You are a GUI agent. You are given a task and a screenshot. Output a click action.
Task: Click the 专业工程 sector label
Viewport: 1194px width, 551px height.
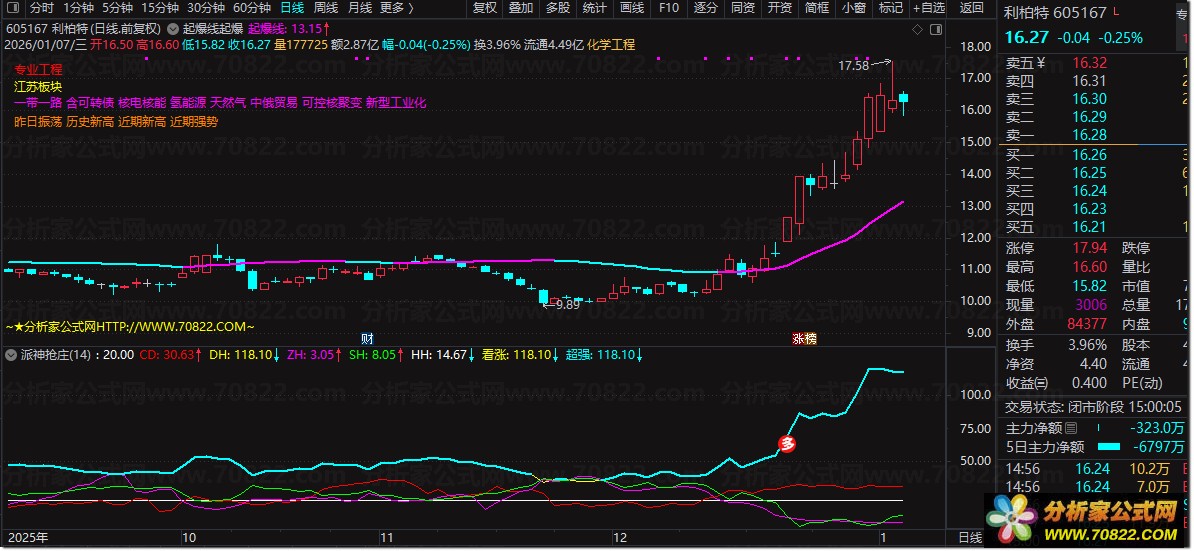tap(38, 68)
